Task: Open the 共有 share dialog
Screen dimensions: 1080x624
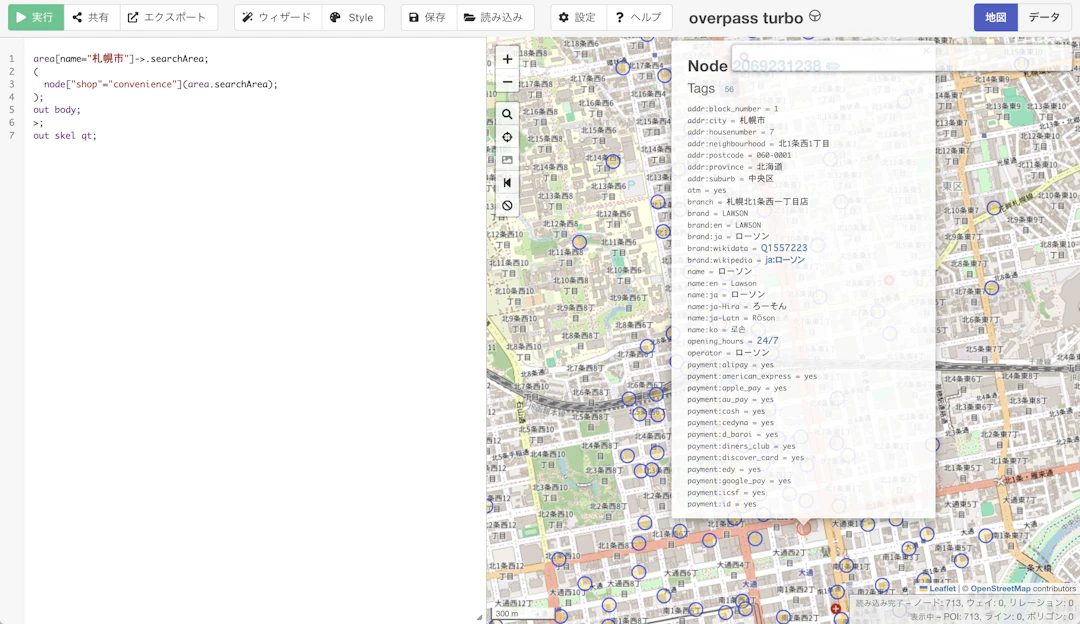Action: pyautogui.click(x=92, y=17)
